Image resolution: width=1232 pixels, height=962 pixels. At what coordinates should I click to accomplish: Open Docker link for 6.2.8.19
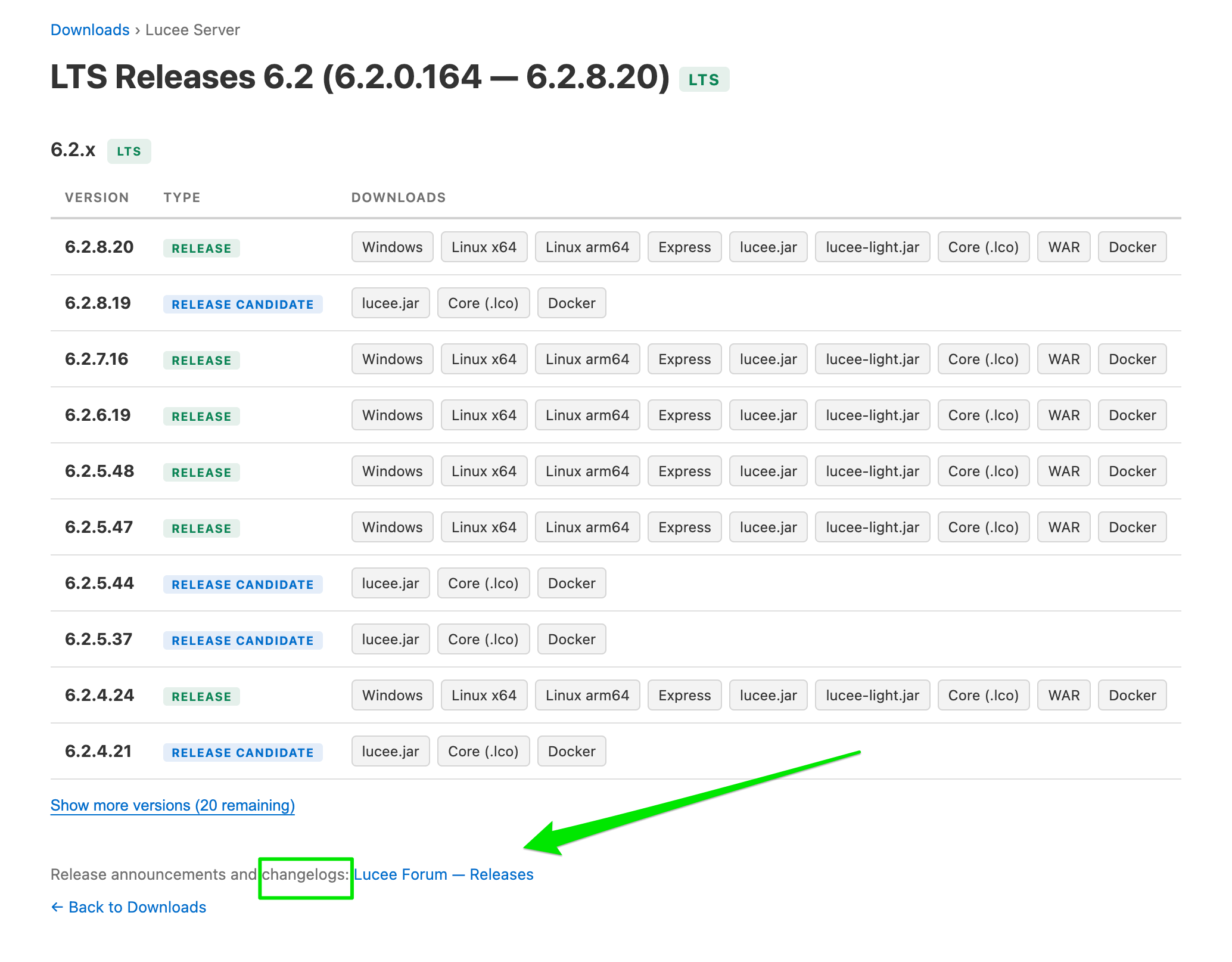click(572, 303)
